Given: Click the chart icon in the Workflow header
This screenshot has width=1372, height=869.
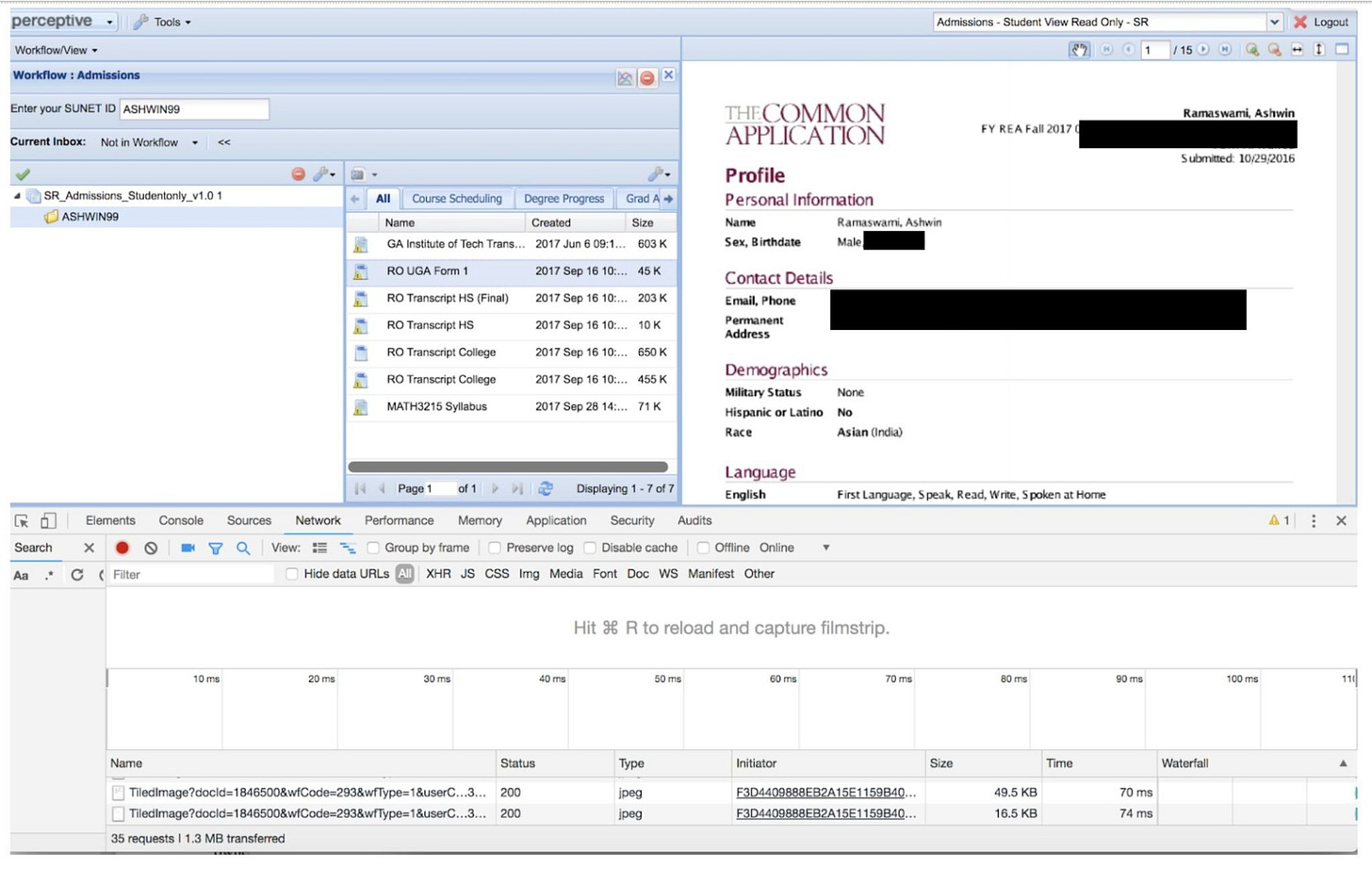Looking at the screenshot, I should click(x=625, y=78).
